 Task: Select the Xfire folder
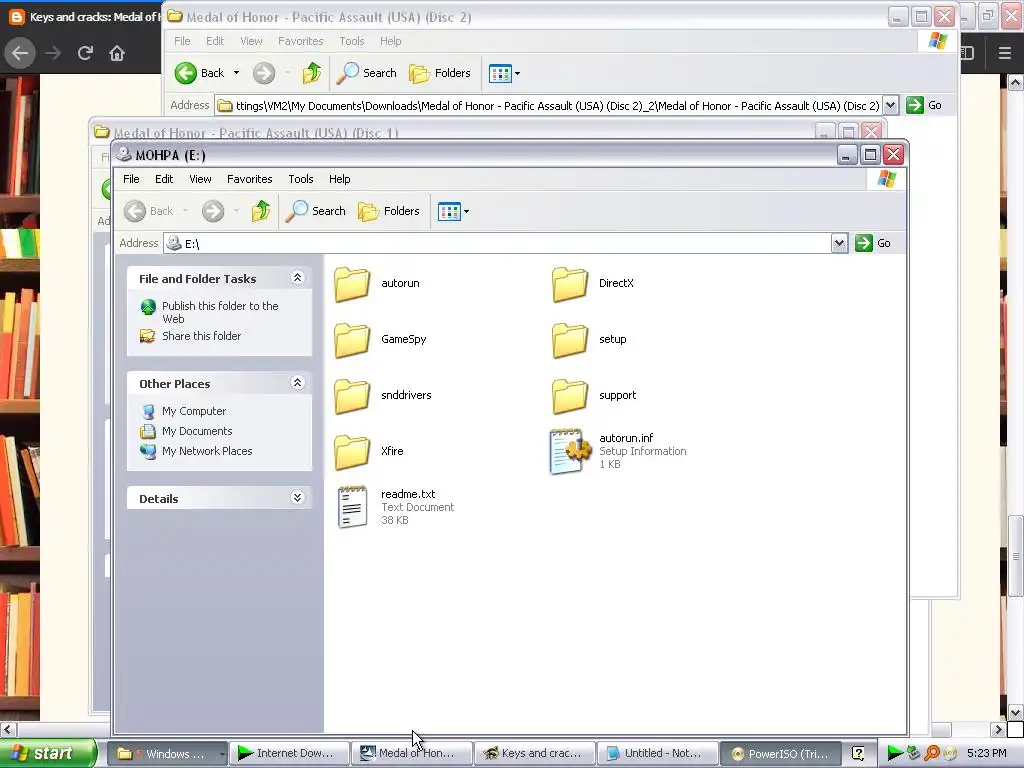pyautogui.click(x=369, y=452)
